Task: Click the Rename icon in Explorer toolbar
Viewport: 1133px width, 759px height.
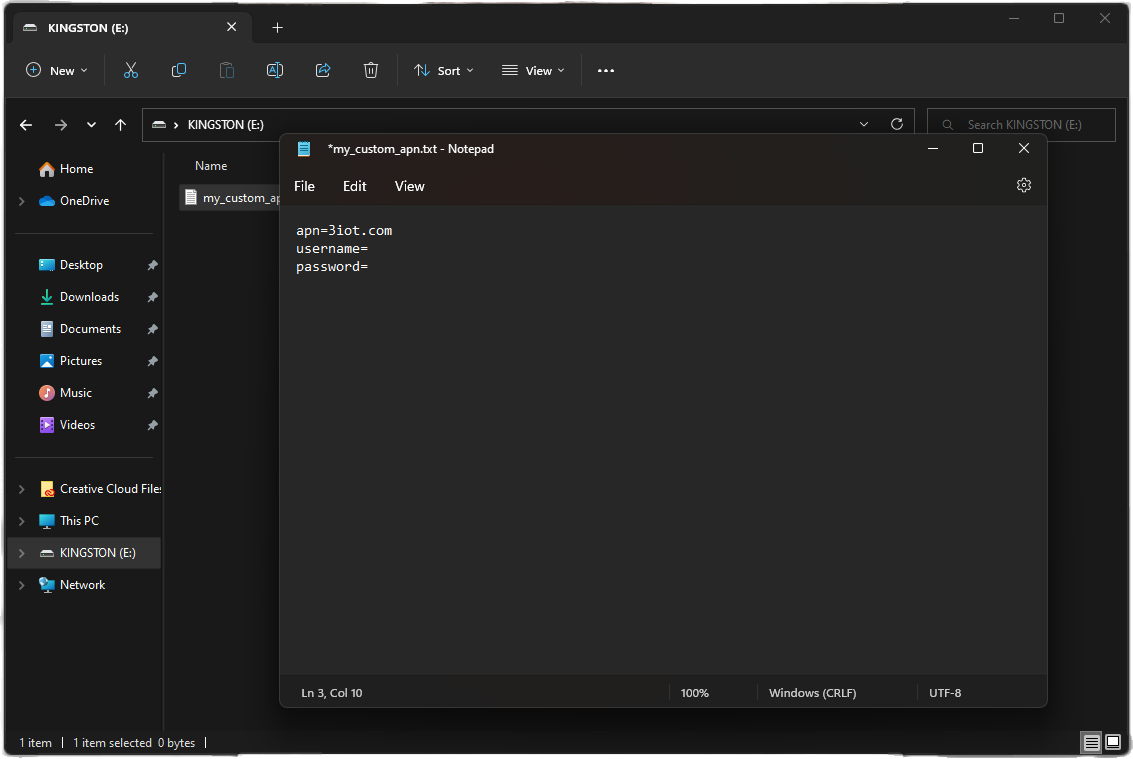Action: [x=275, y=70]
